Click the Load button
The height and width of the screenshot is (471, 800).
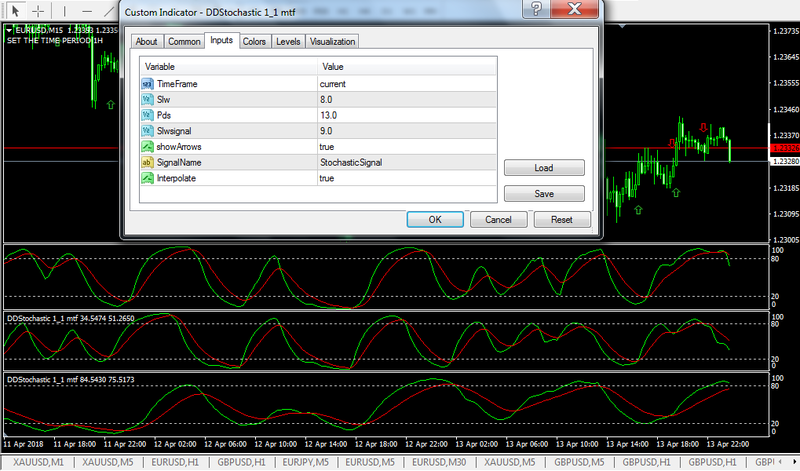(x=544, y=168)
